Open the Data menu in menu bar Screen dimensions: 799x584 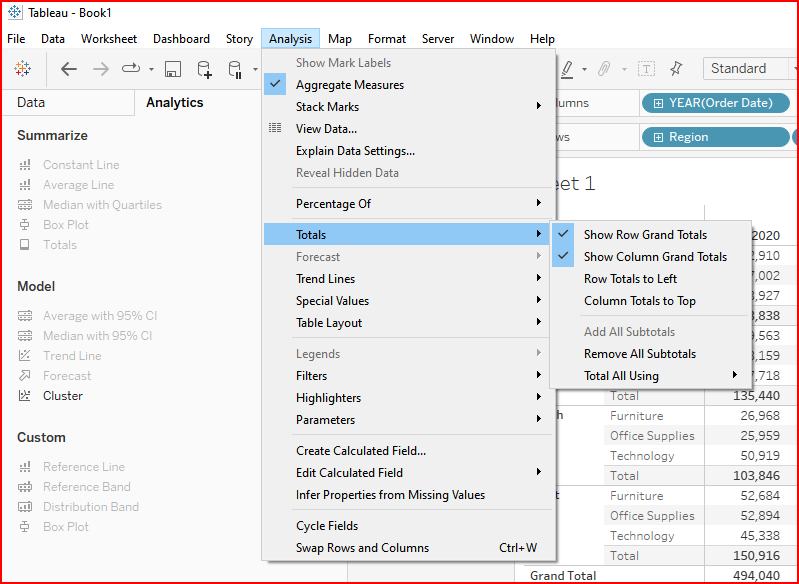tap(52, 39)
